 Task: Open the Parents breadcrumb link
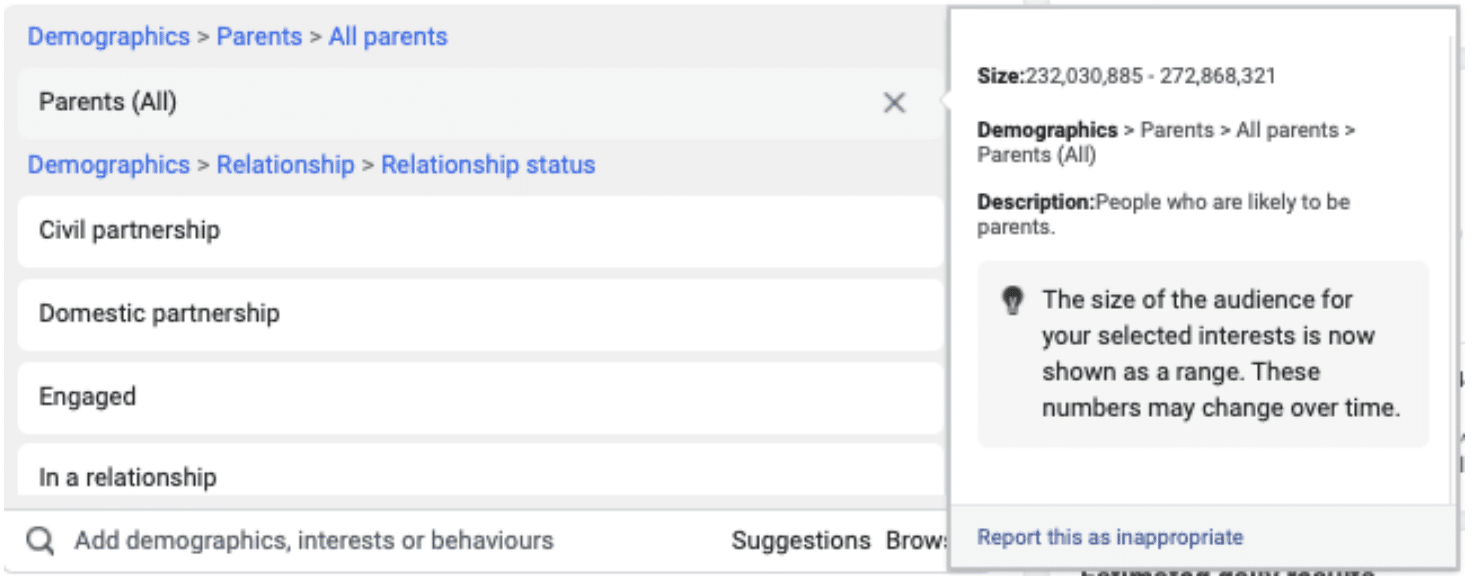(259, 36)
